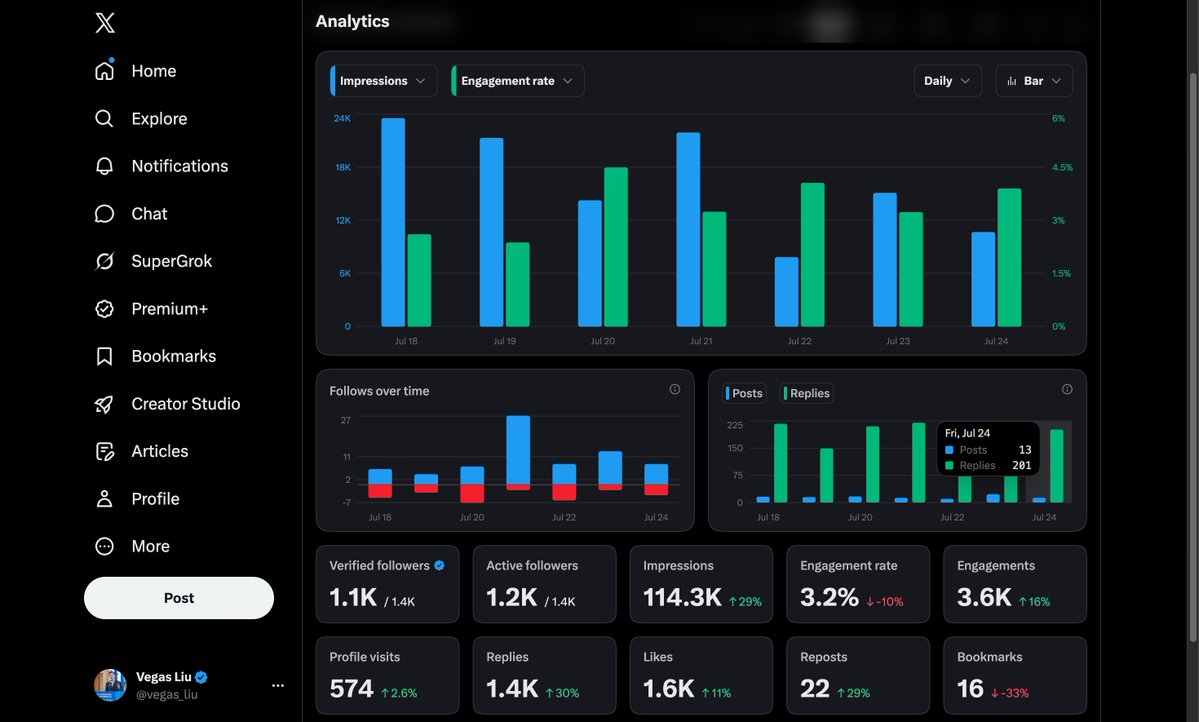
Task: Select the Bookmarks 16 card
Action: pos(1015,675)
